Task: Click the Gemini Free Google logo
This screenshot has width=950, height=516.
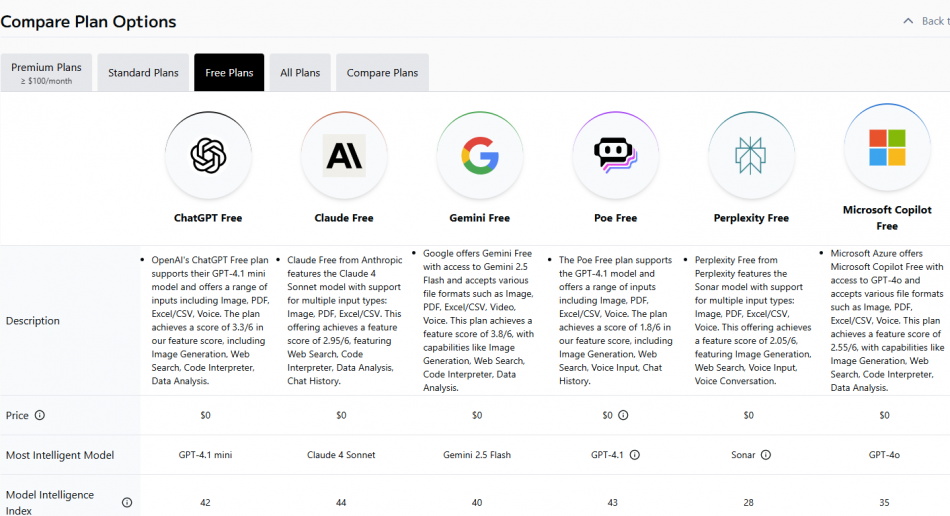Action: (480, 155)
